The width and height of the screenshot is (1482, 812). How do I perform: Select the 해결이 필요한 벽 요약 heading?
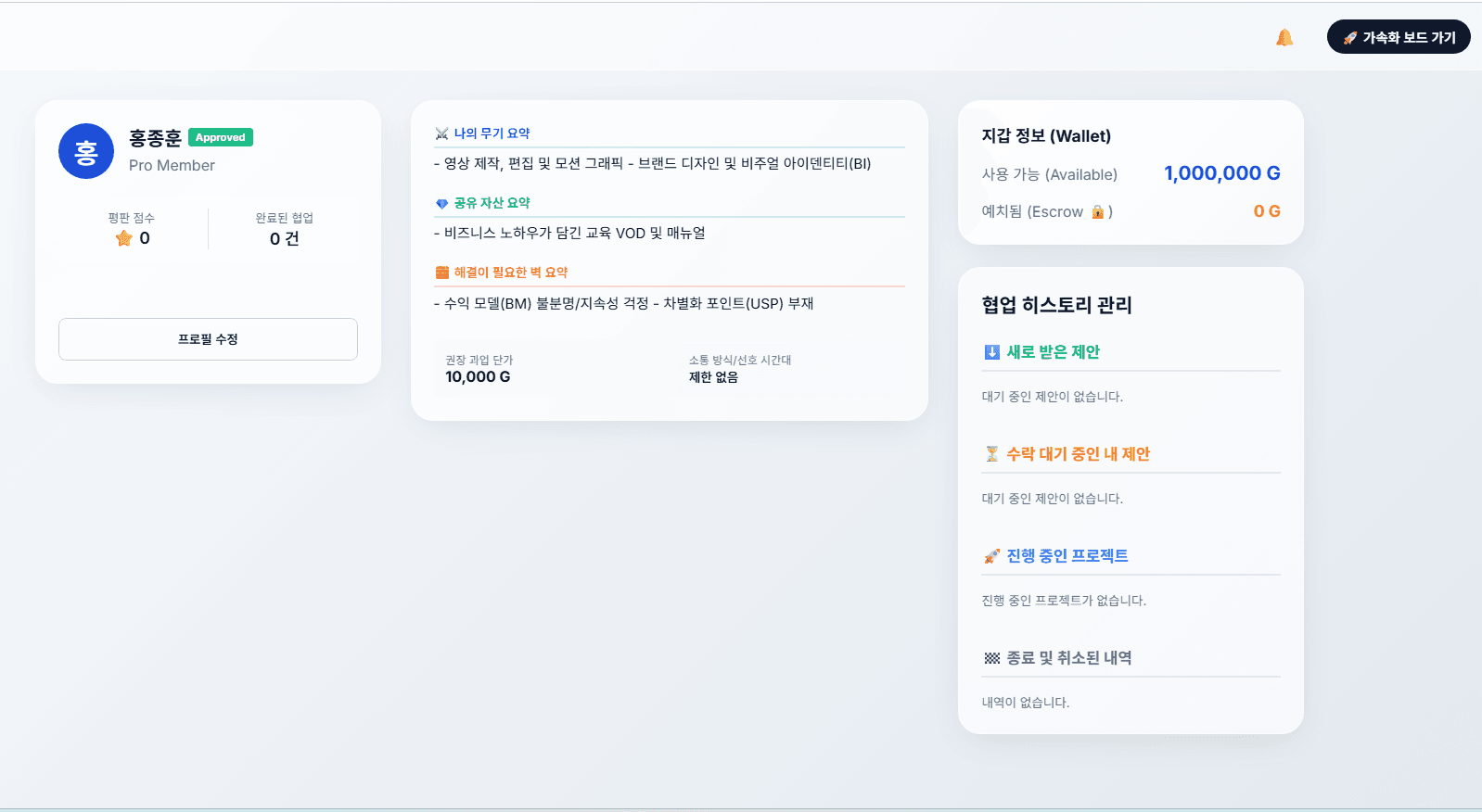coord(510,273)
